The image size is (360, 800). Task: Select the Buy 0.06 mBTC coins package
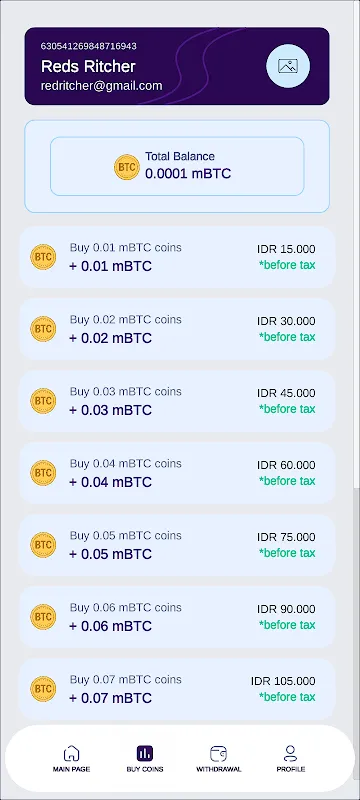[x=177, y=617]
